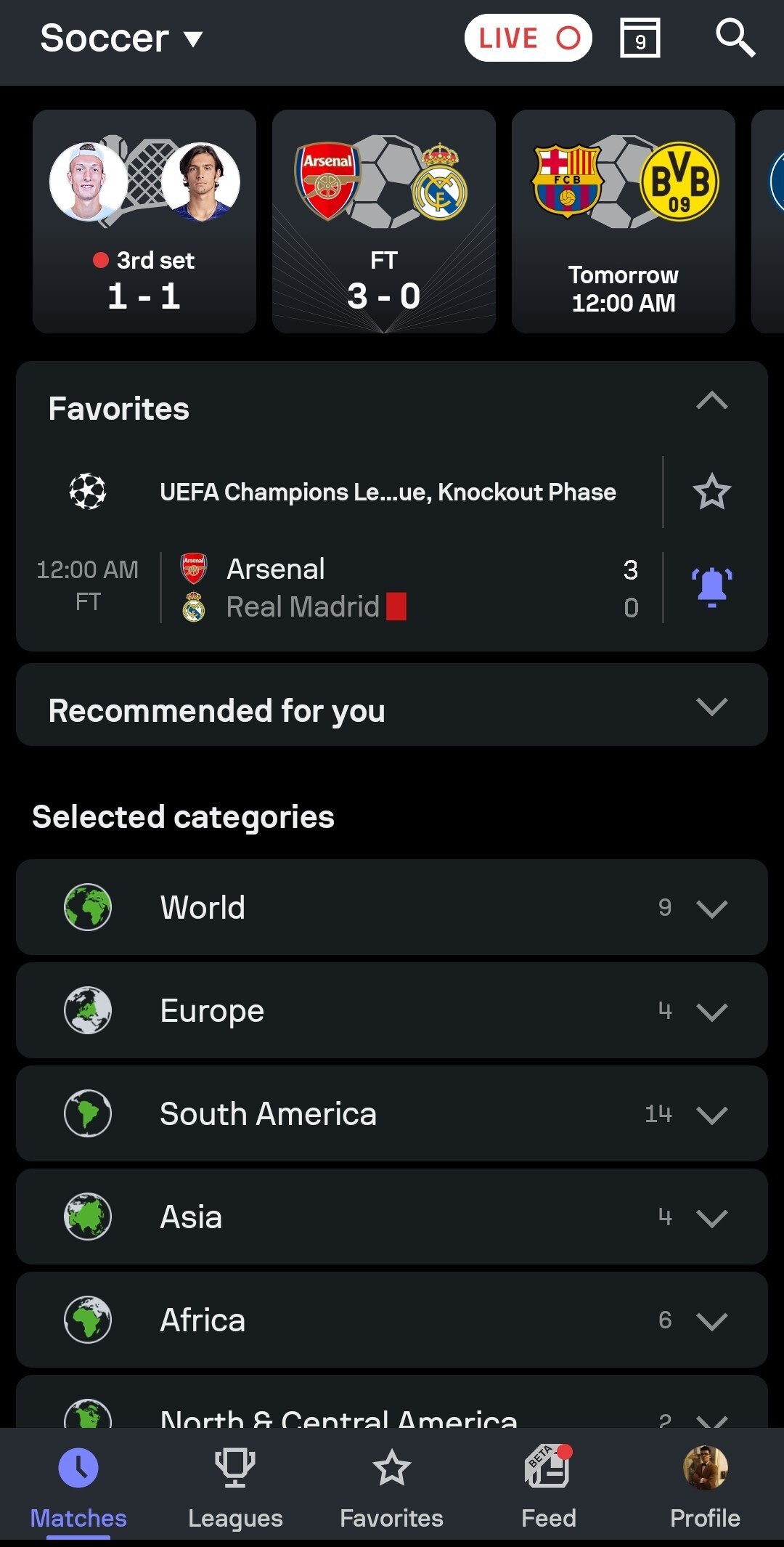The height and width of the screenshot is (1547, 784).
Task: Collapse the Favorites section
Action: [x=711, y=401]
